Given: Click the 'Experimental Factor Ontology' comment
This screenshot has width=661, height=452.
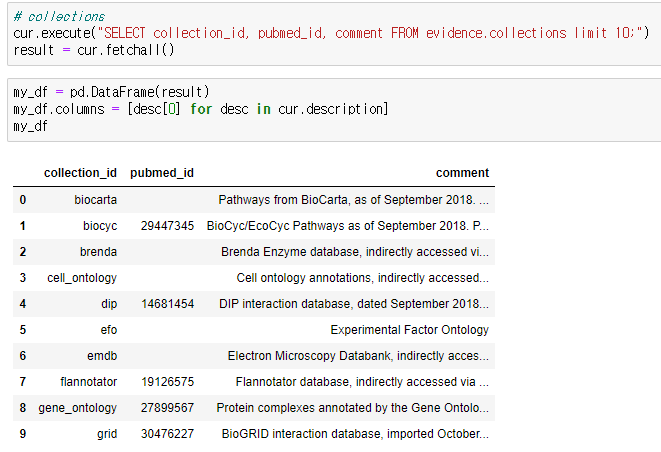Looking at the screenshot, I should coord(410,330).
